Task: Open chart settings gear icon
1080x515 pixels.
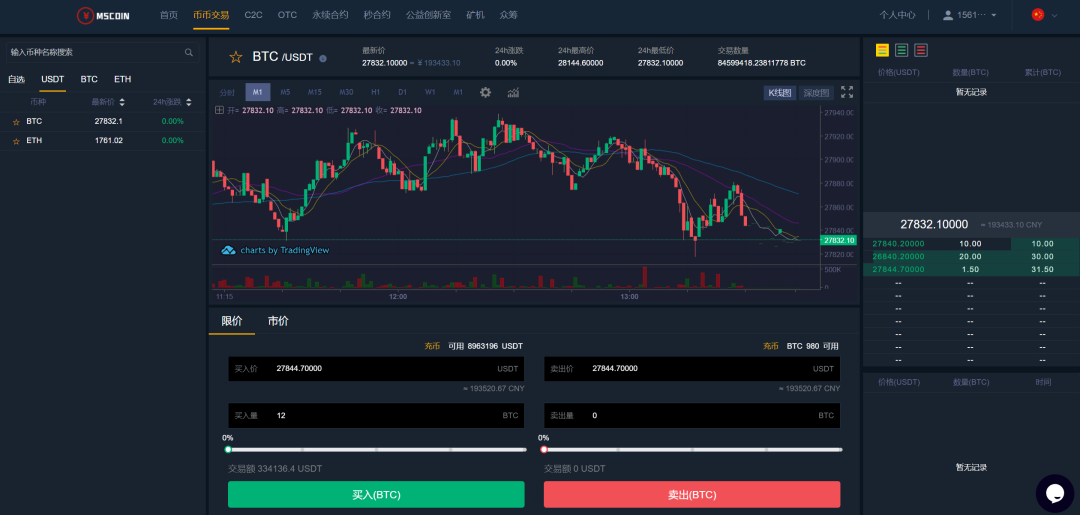Action: coord(485,92)
